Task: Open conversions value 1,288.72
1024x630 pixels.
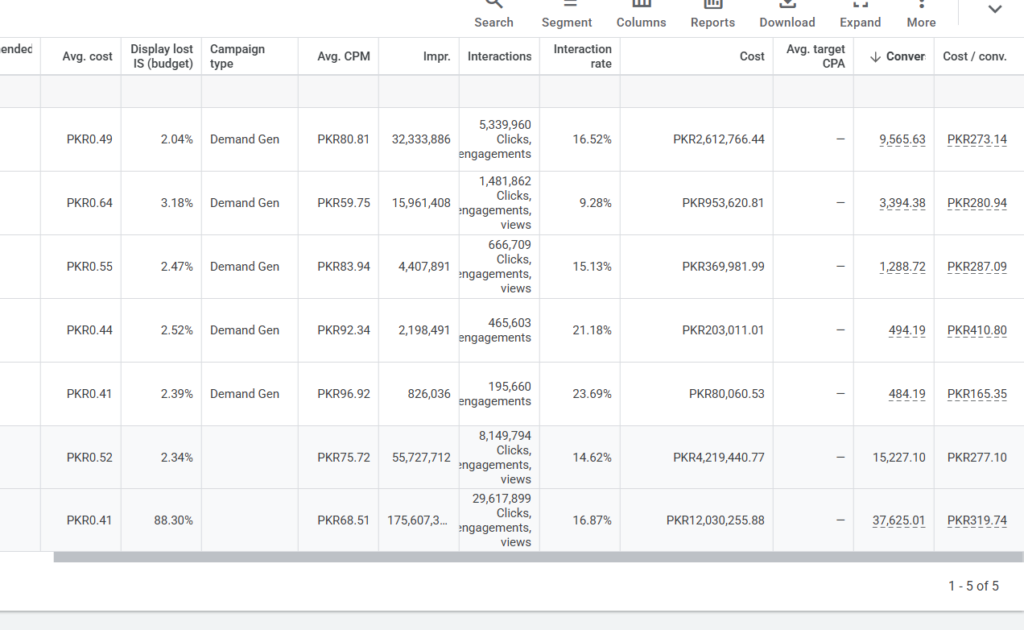Action: 902,266
